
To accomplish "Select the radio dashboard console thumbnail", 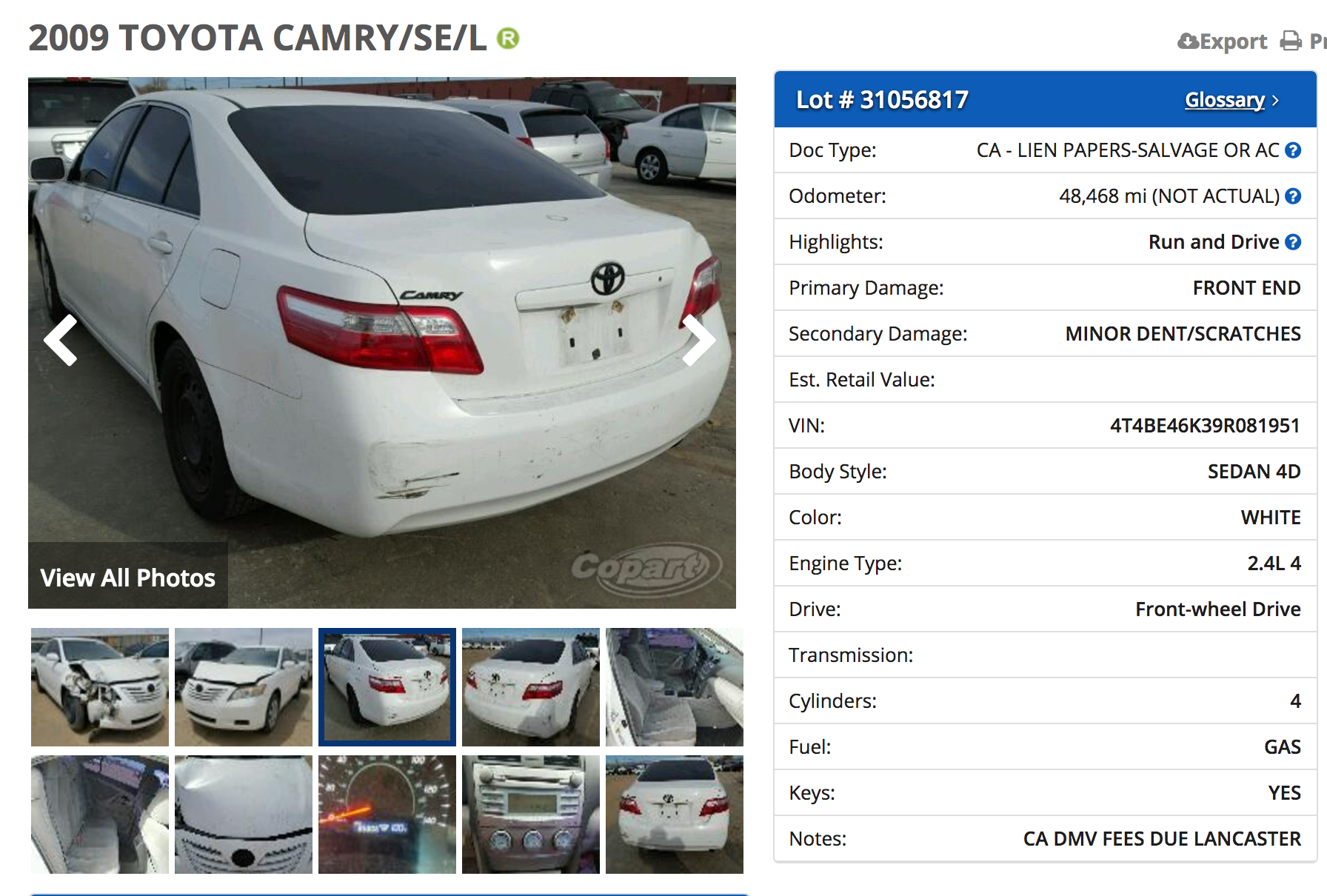I will 531,815.
